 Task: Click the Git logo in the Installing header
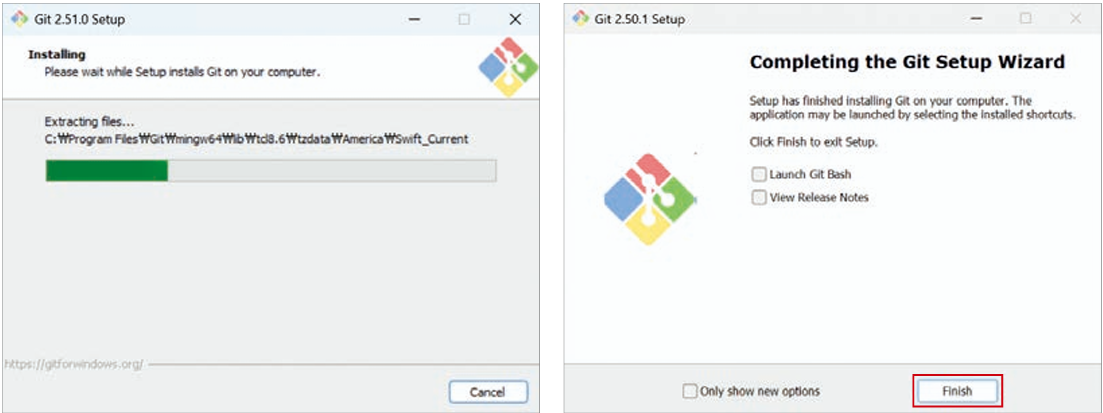click(x=508, y=68)
